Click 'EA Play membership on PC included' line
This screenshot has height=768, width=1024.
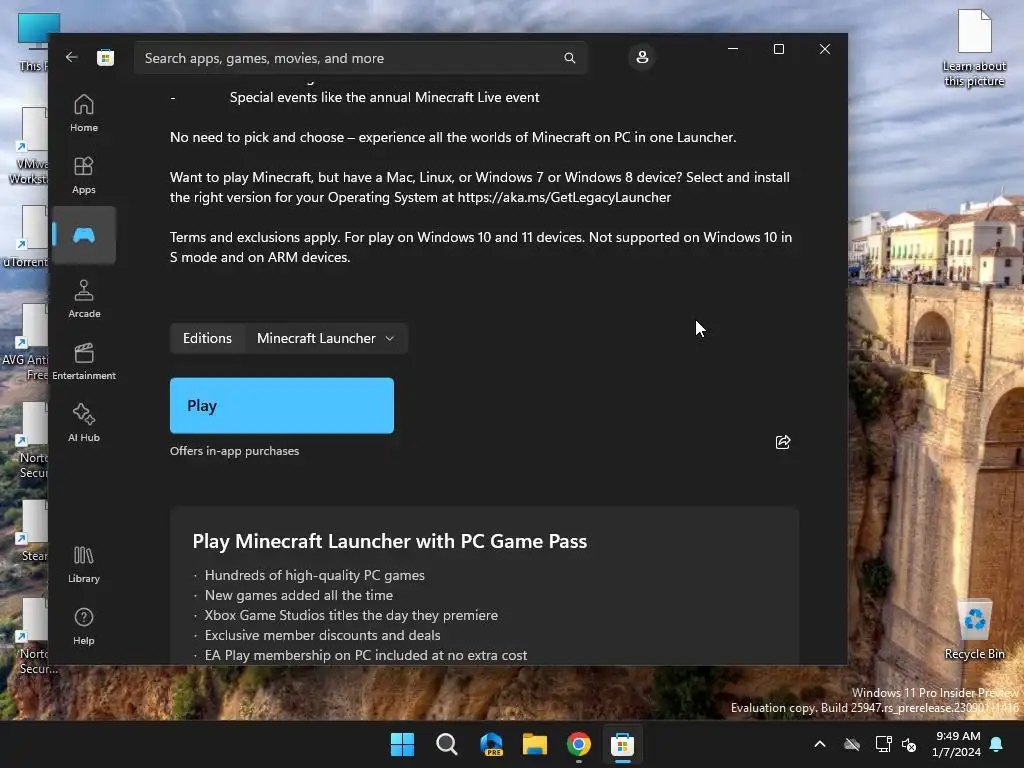point(366,655)
